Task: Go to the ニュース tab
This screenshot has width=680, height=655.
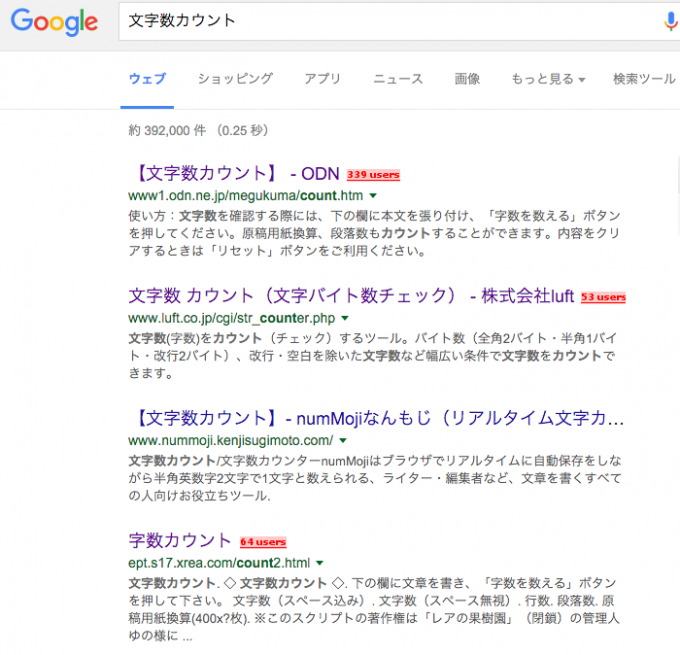Action: point(398,79)
